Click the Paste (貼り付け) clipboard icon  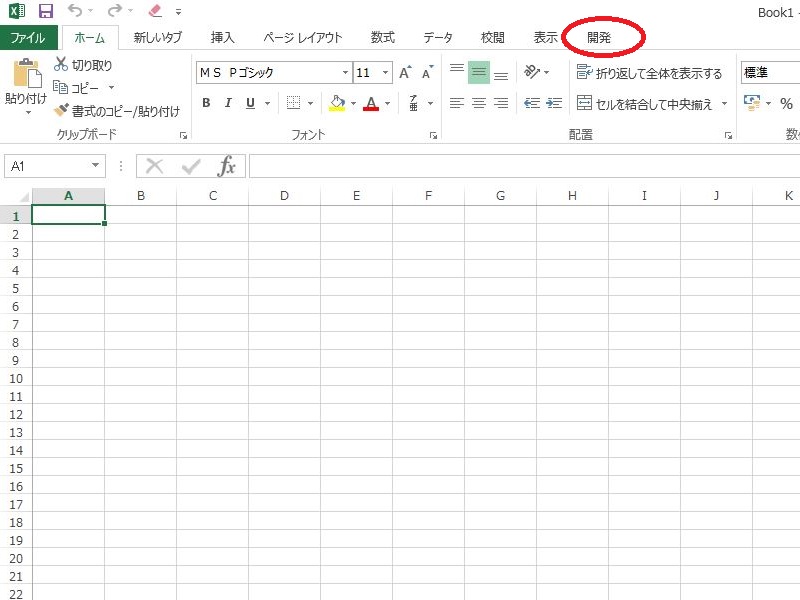pos(25,80)
